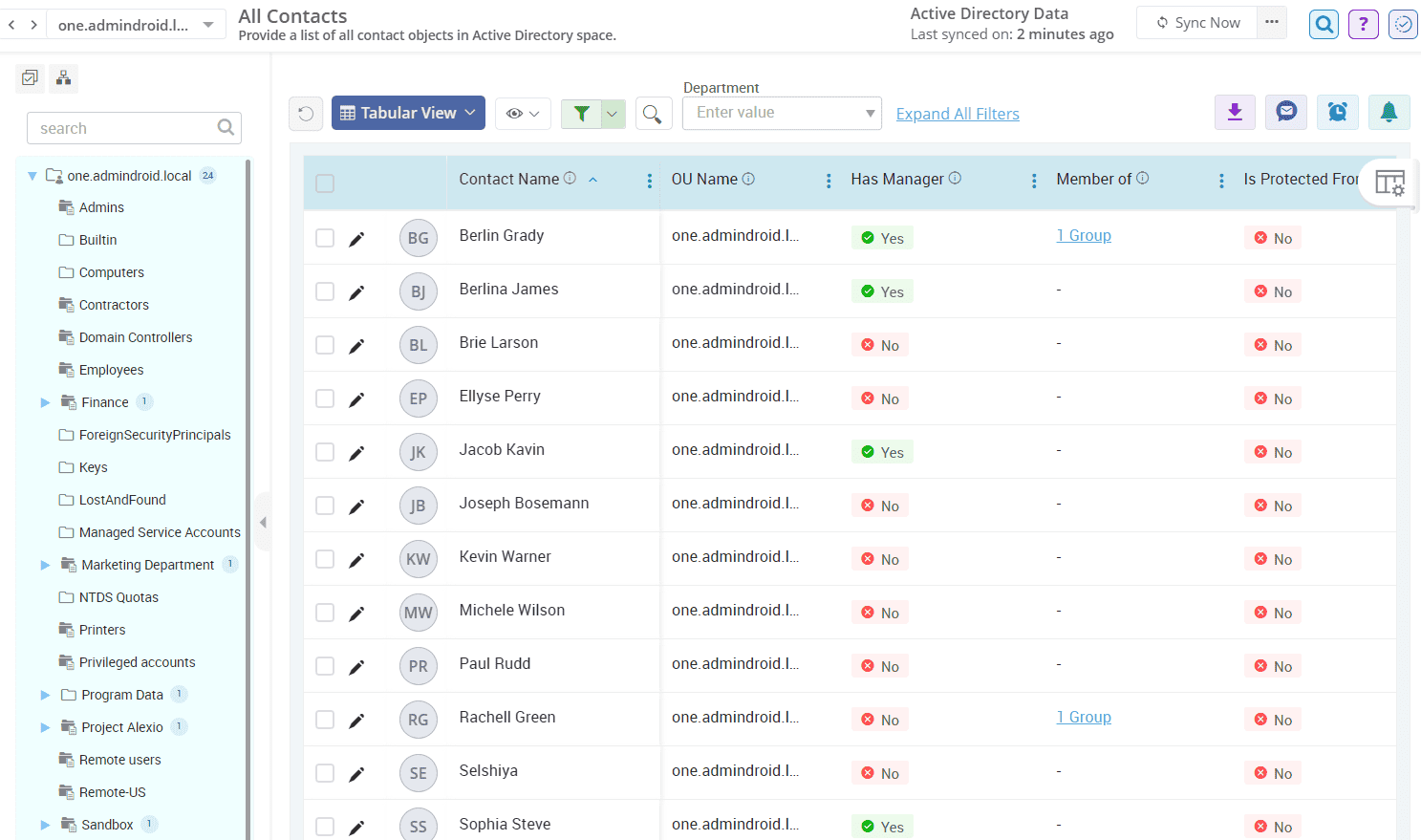Select the header checkbox to choose all contacts
Screen dimensions: 1421x840
pos(325,183)
